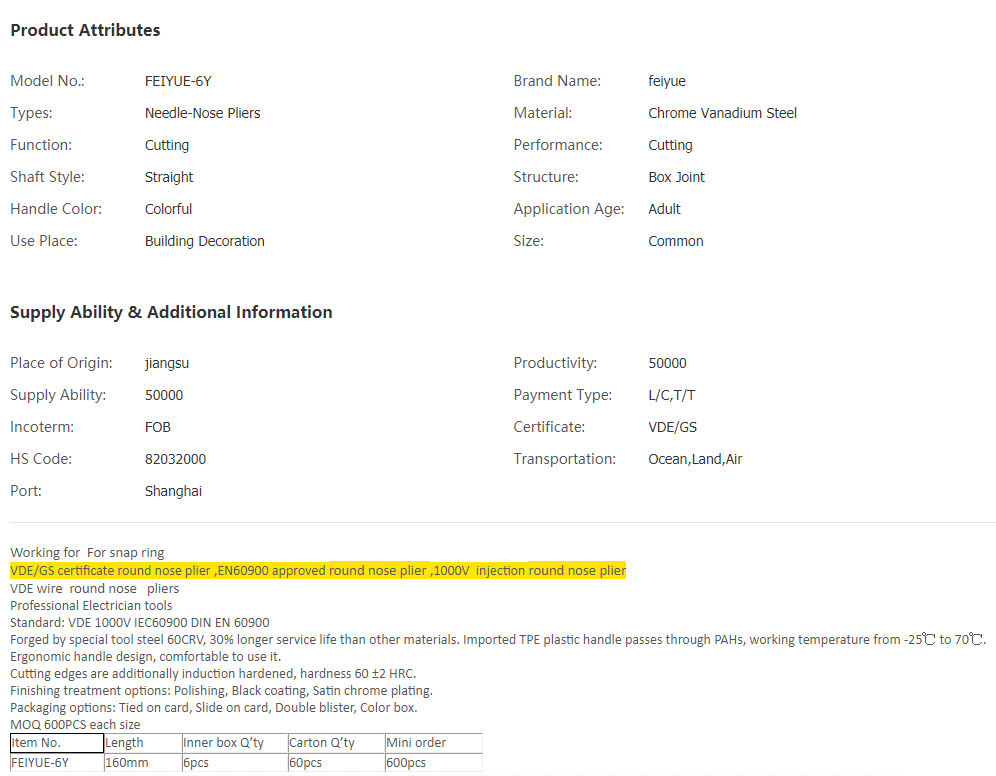This screenshot has height=776, width=996.
Task: Select the HS Code 82032000
Action: [175, 459]
